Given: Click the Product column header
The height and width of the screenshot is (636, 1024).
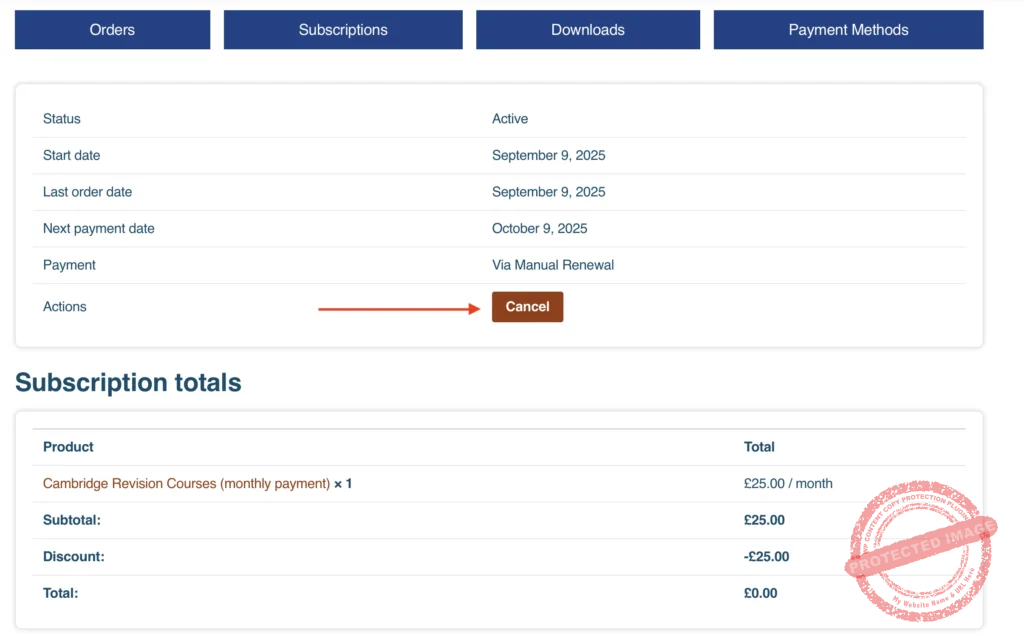Looking at the screenshot, I should click(x=68, y=447).
